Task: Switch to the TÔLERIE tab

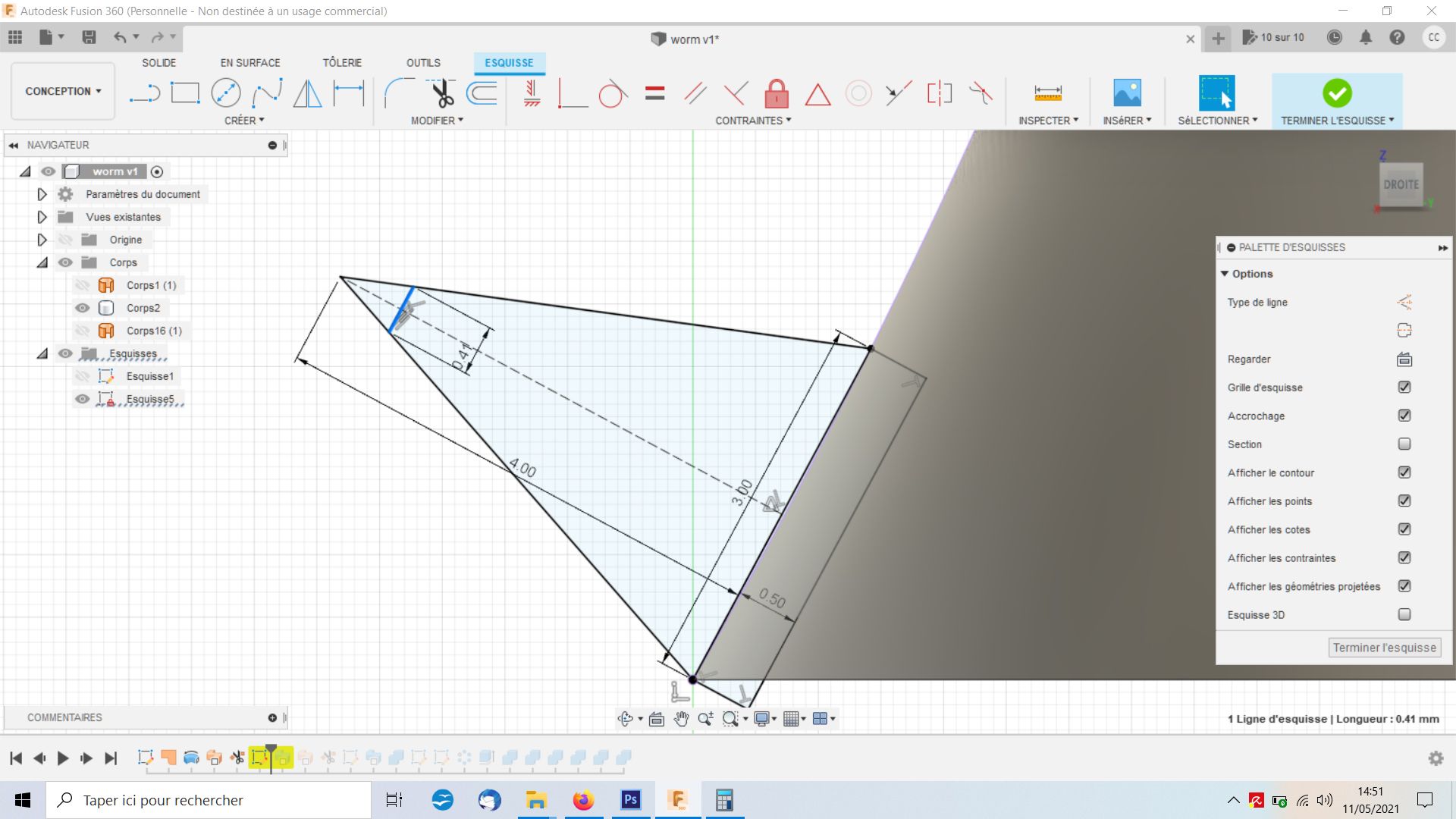Action: tap(342, 63)
